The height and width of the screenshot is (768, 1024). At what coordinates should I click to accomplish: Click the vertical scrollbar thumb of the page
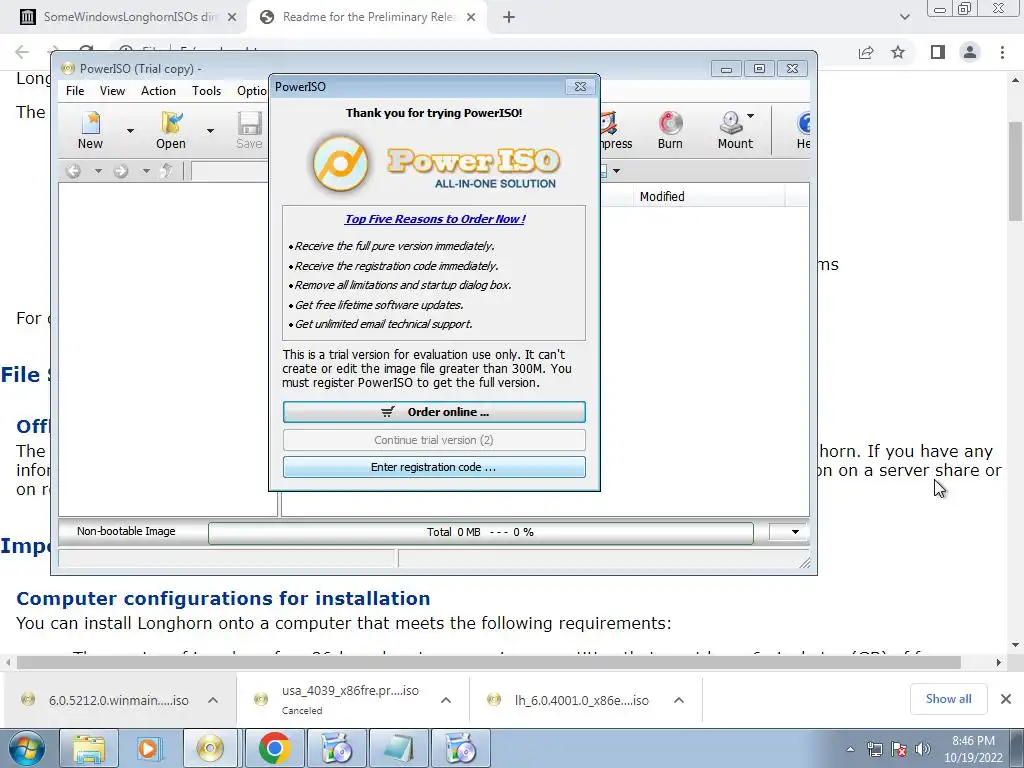[1016, 171]
